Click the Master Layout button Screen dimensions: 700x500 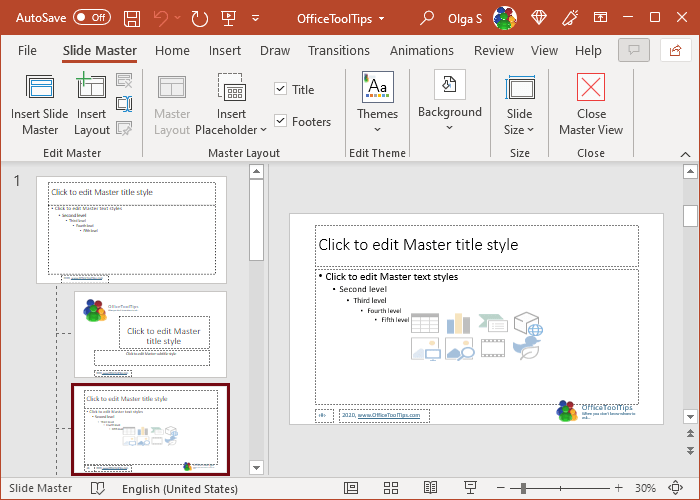(x=172, y=105)
